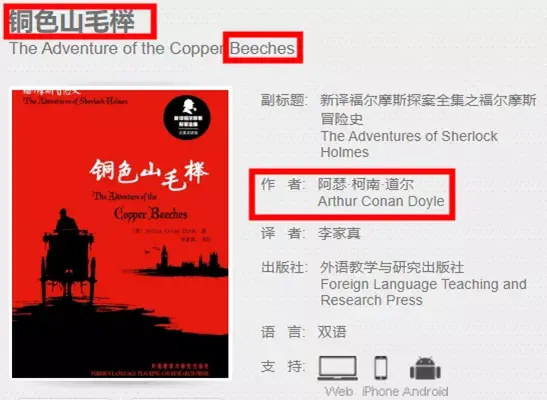
Task: Click the English title The Adventure of the Copper Beeches
Action: point(152,48)
